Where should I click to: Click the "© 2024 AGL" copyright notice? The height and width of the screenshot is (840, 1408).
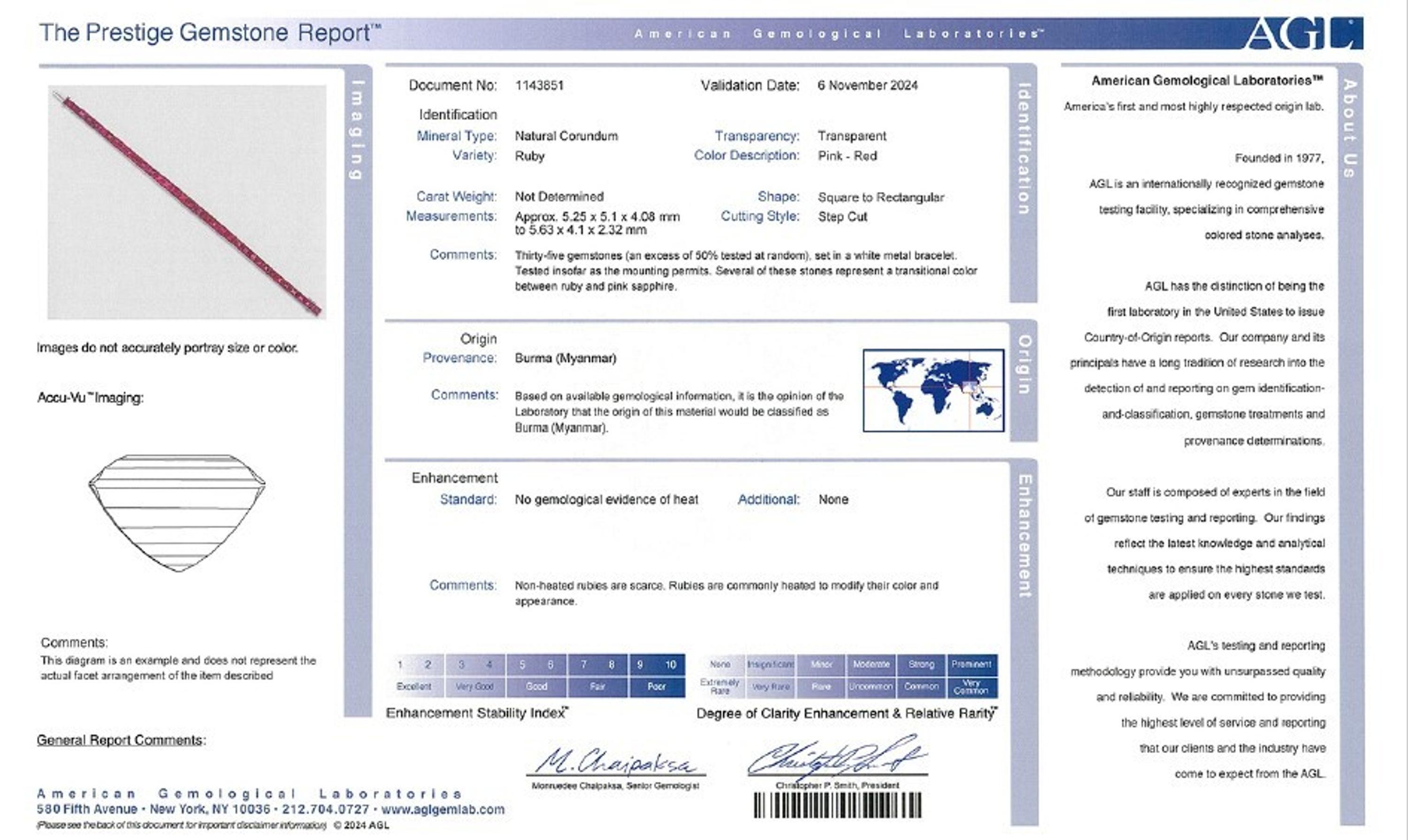361,825
